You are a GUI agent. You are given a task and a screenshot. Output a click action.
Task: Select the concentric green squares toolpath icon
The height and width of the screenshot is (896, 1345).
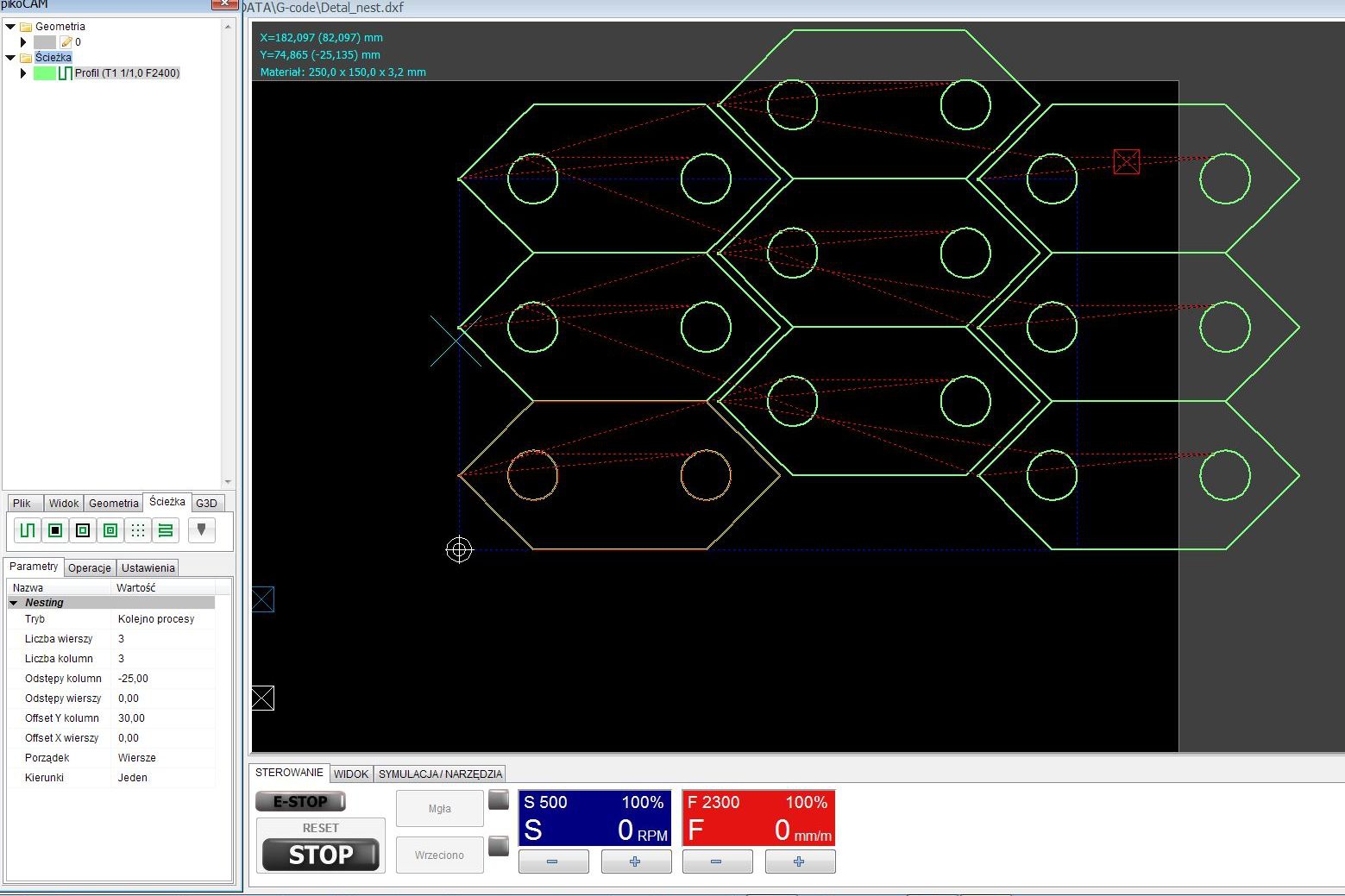[x=110, y=530]
